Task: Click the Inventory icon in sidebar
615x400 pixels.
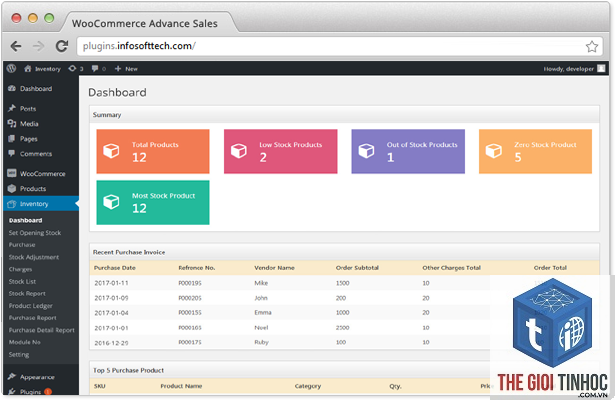Action: pos(12,204)
